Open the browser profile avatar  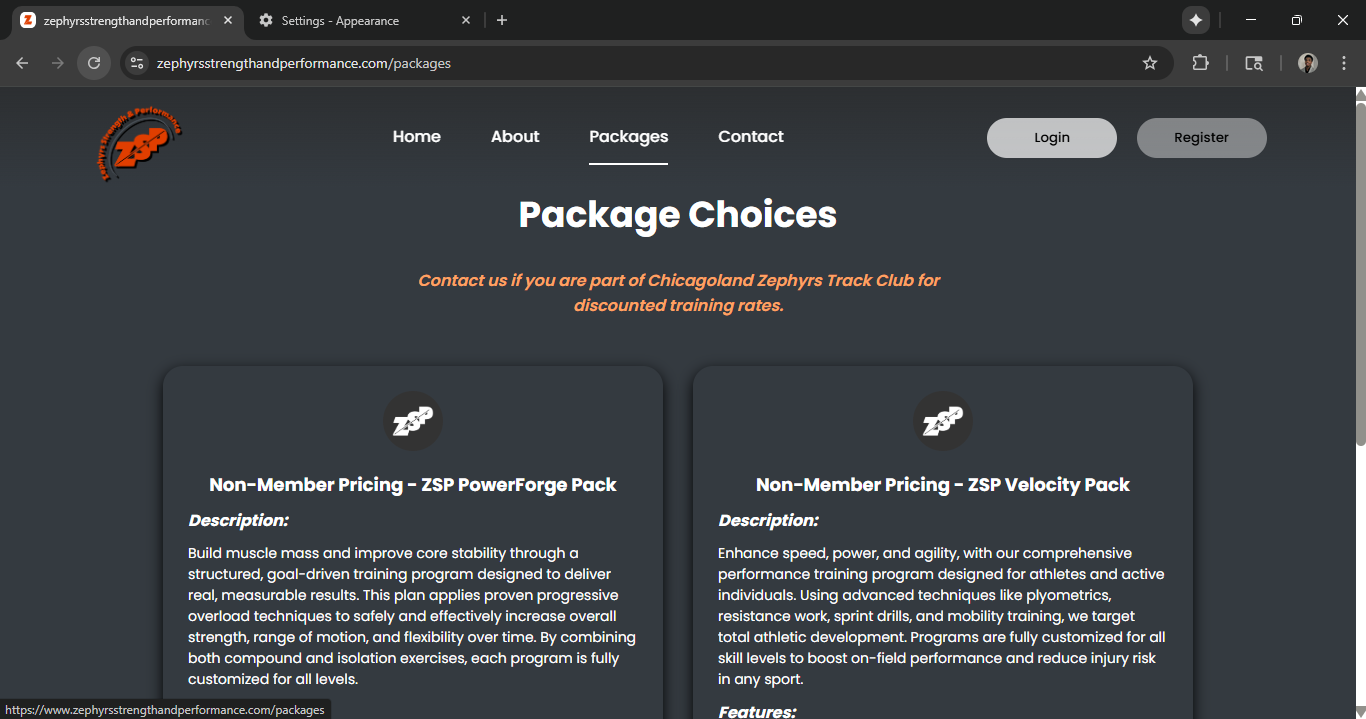click(x=1307, y=62)
